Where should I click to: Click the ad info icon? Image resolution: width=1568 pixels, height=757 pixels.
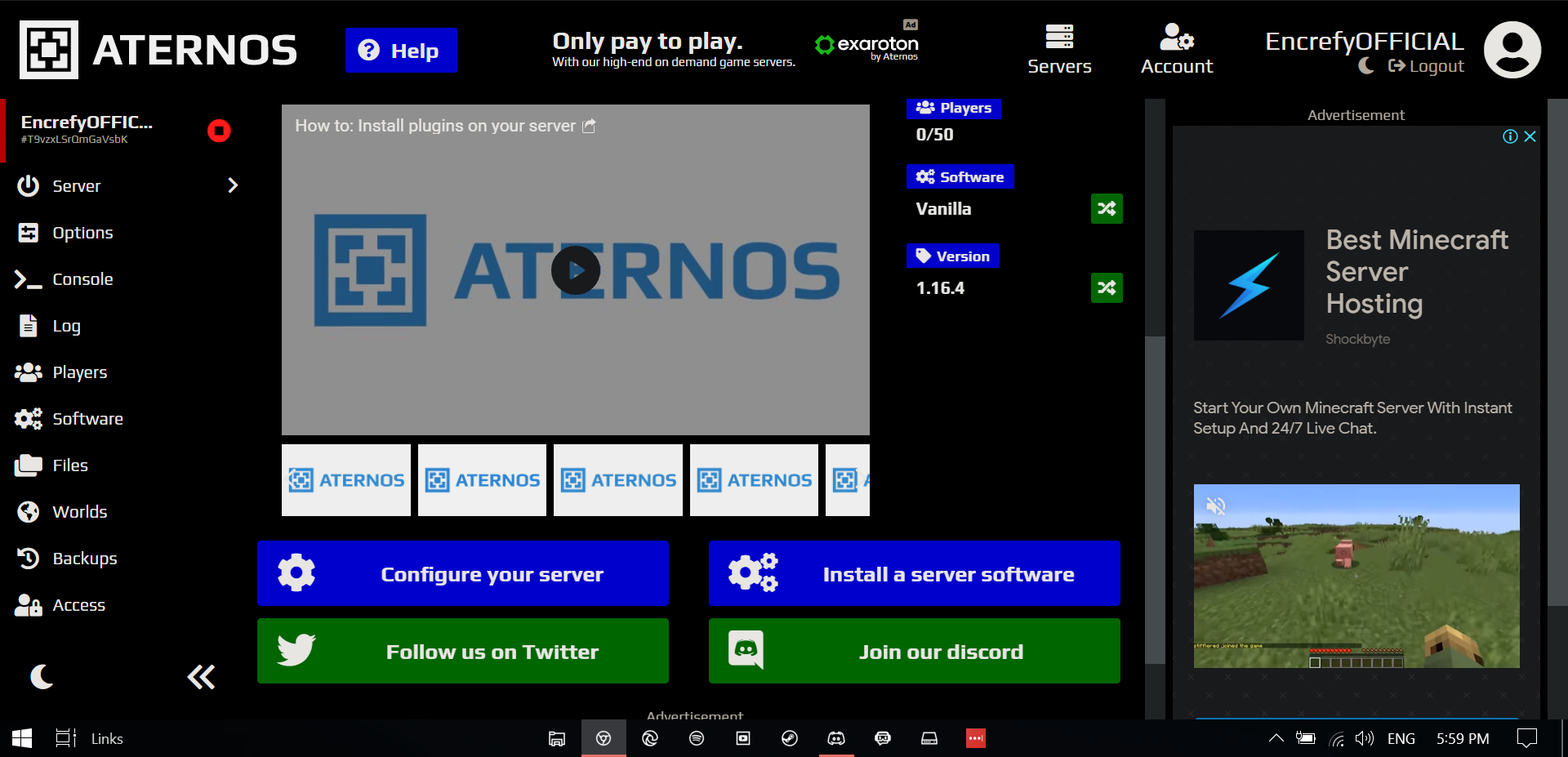click(x=1510, y=136)
